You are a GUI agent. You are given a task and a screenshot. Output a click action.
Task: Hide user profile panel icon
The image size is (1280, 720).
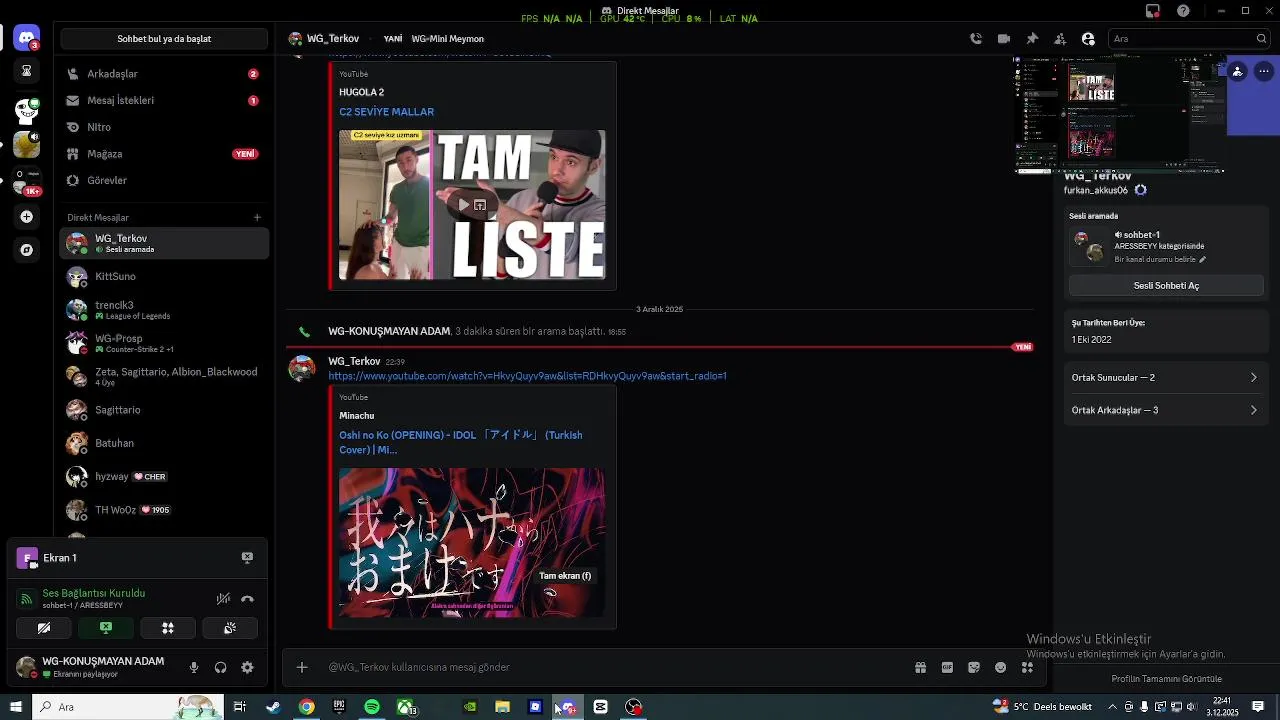tap(1088, 39)
